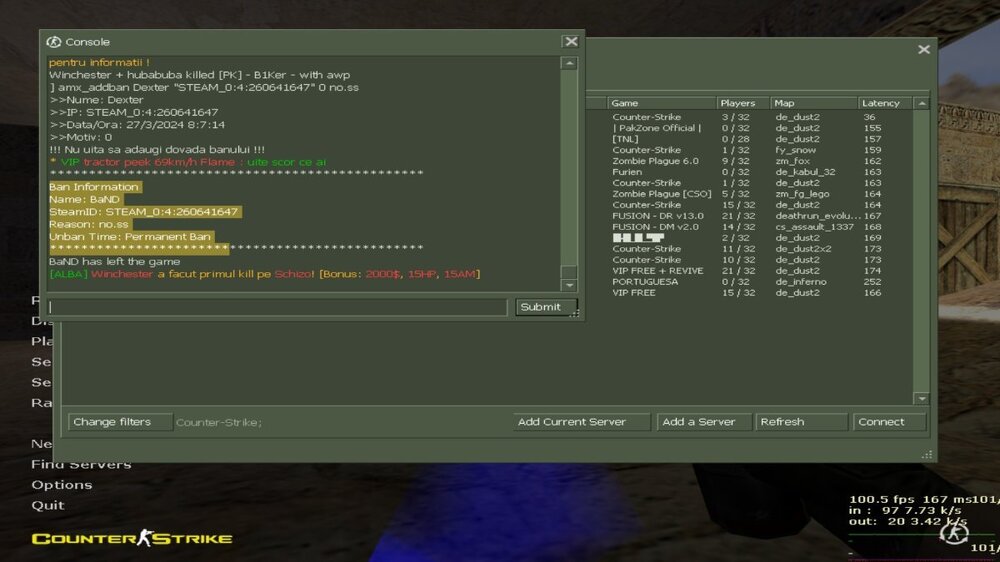Sort server list by Players column
The height and width of the screenshot is (562, 1000).
[741, 103]
